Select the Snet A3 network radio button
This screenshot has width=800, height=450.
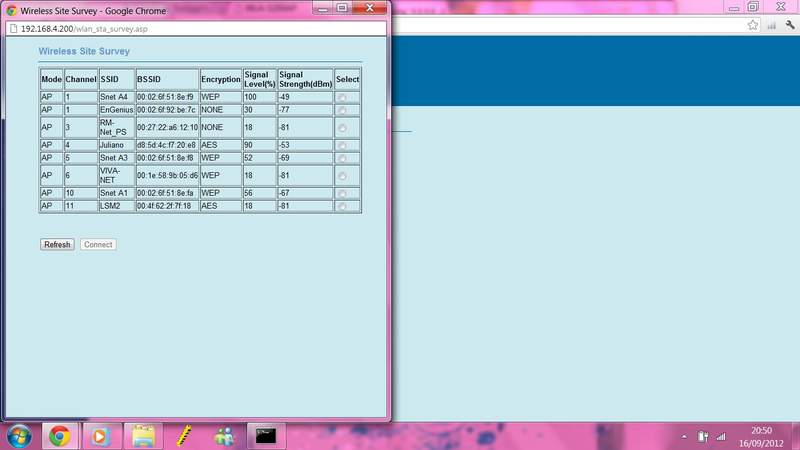pyautogui.click(x=342, y=158)
